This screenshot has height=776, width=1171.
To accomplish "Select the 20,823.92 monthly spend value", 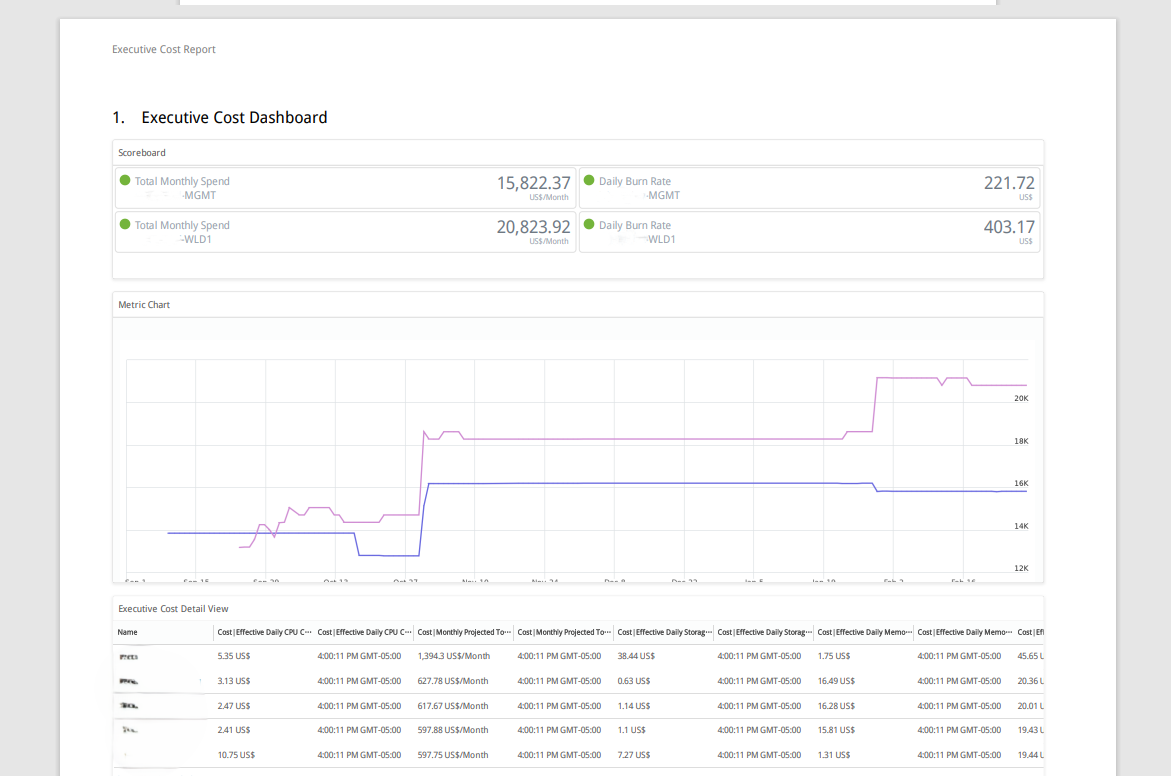I will [x=533, y=227].
